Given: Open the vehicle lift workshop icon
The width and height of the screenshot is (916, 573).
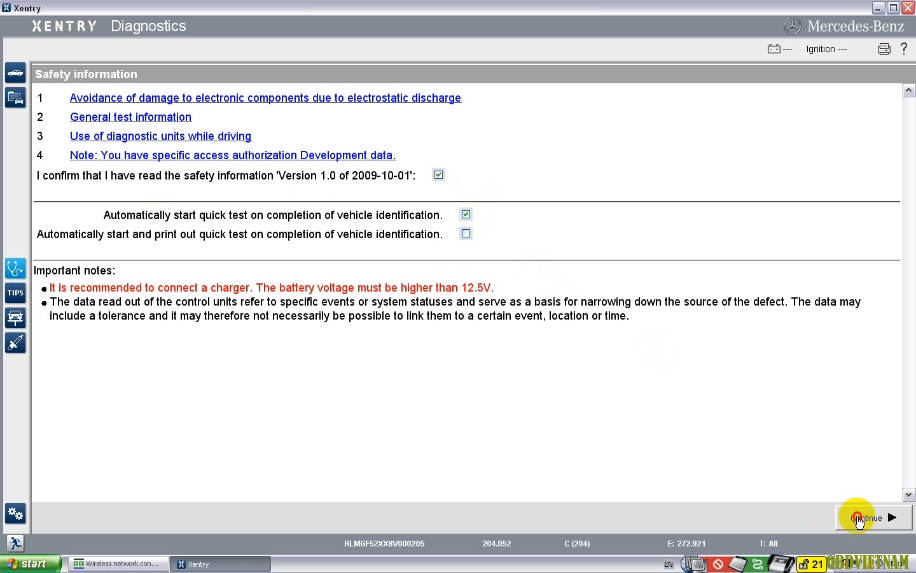Looking at the screenshot, I should point(15,318).
